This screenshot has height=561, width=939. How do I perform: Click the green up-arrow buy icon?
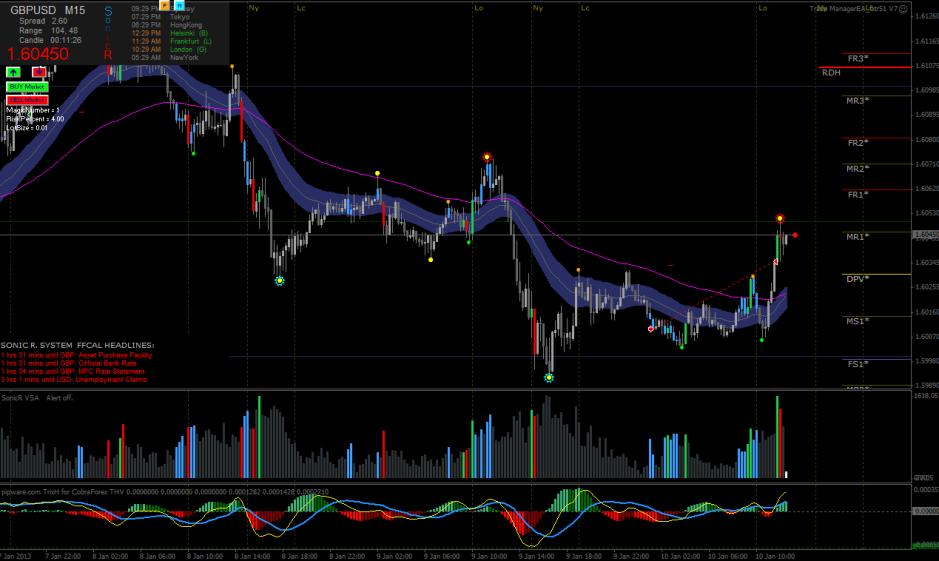click(13, 72)
